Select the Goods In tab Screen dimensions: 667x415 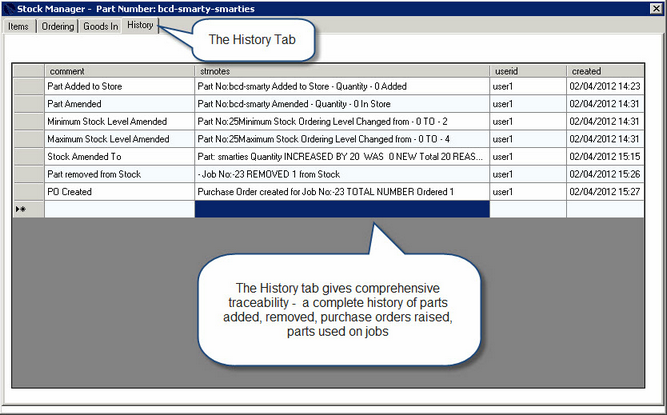[100, 26]
